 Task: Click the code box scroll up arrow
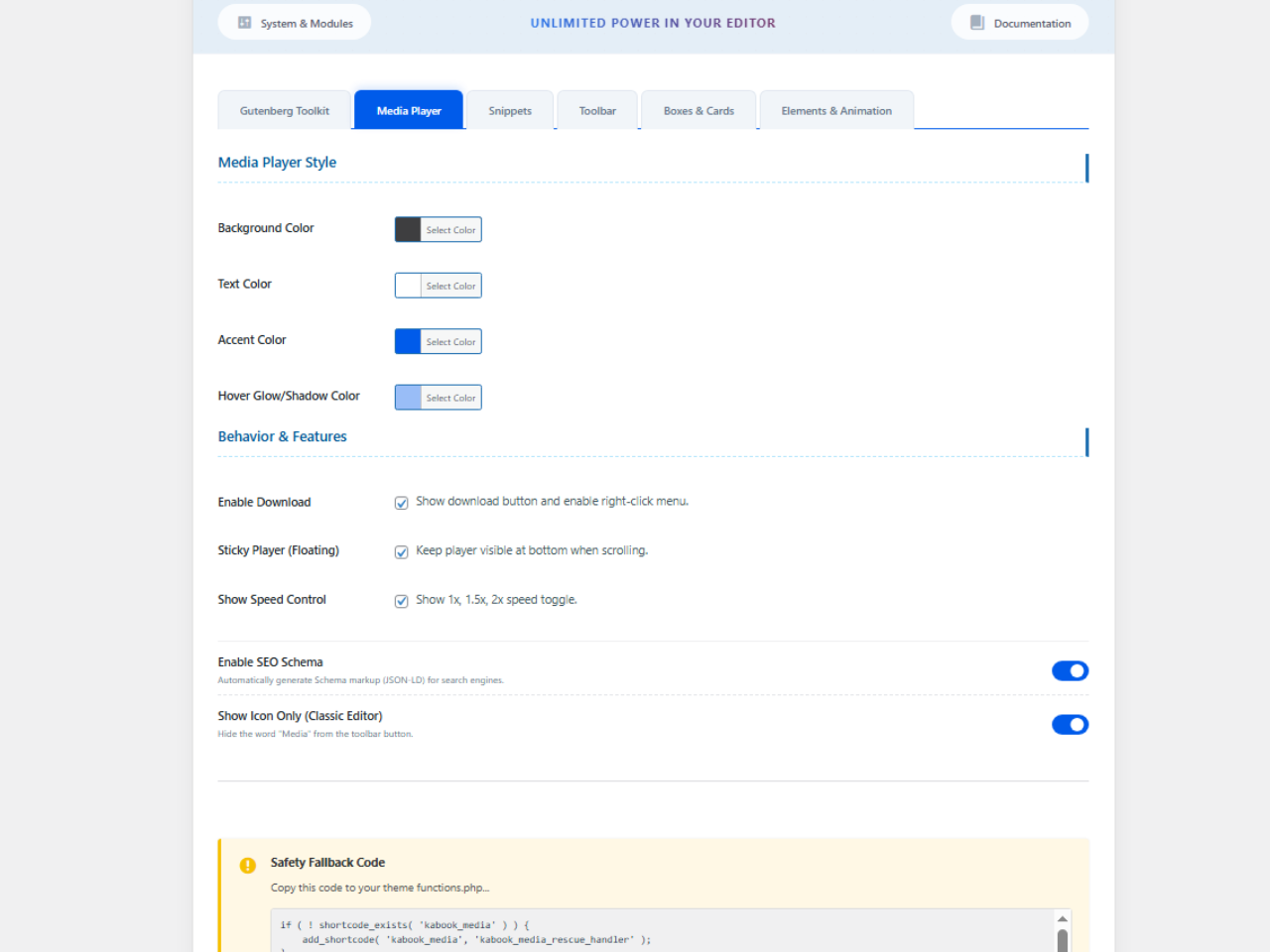click(x=1063, y=919)
